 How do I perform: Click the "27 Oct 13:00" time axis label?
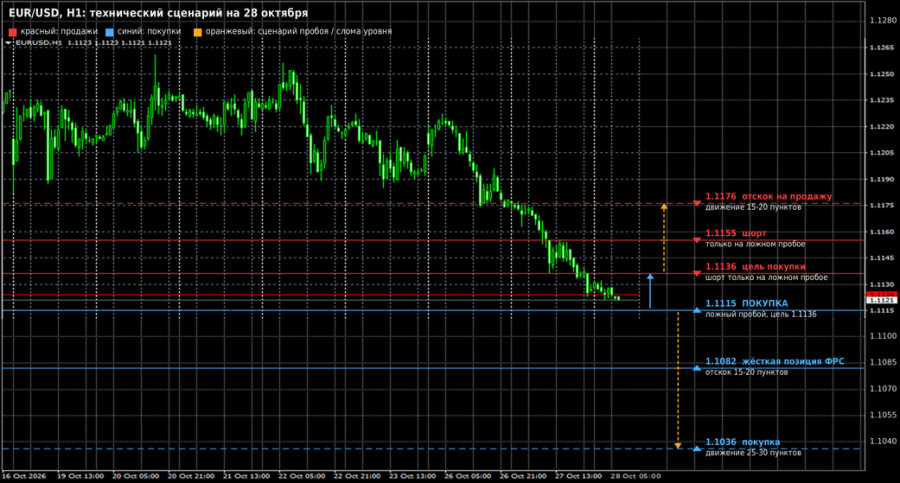(x=579, y=476)
